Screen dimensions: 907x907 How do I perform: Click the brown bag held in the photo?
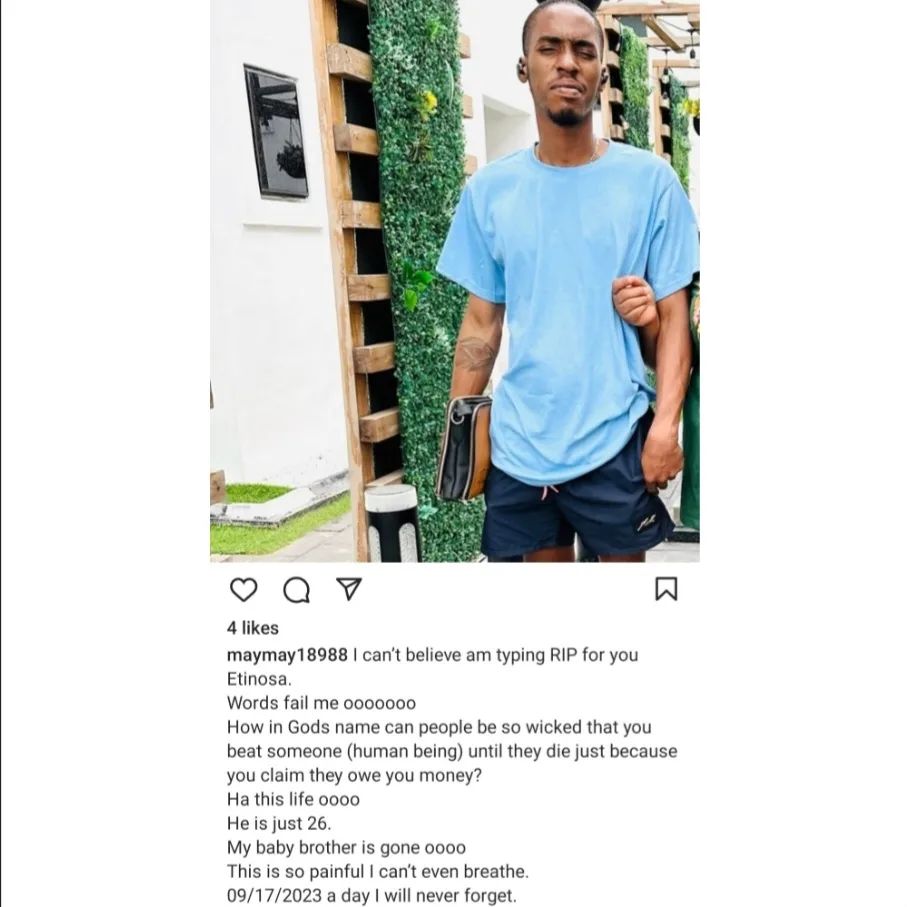[x=464, y=448]
